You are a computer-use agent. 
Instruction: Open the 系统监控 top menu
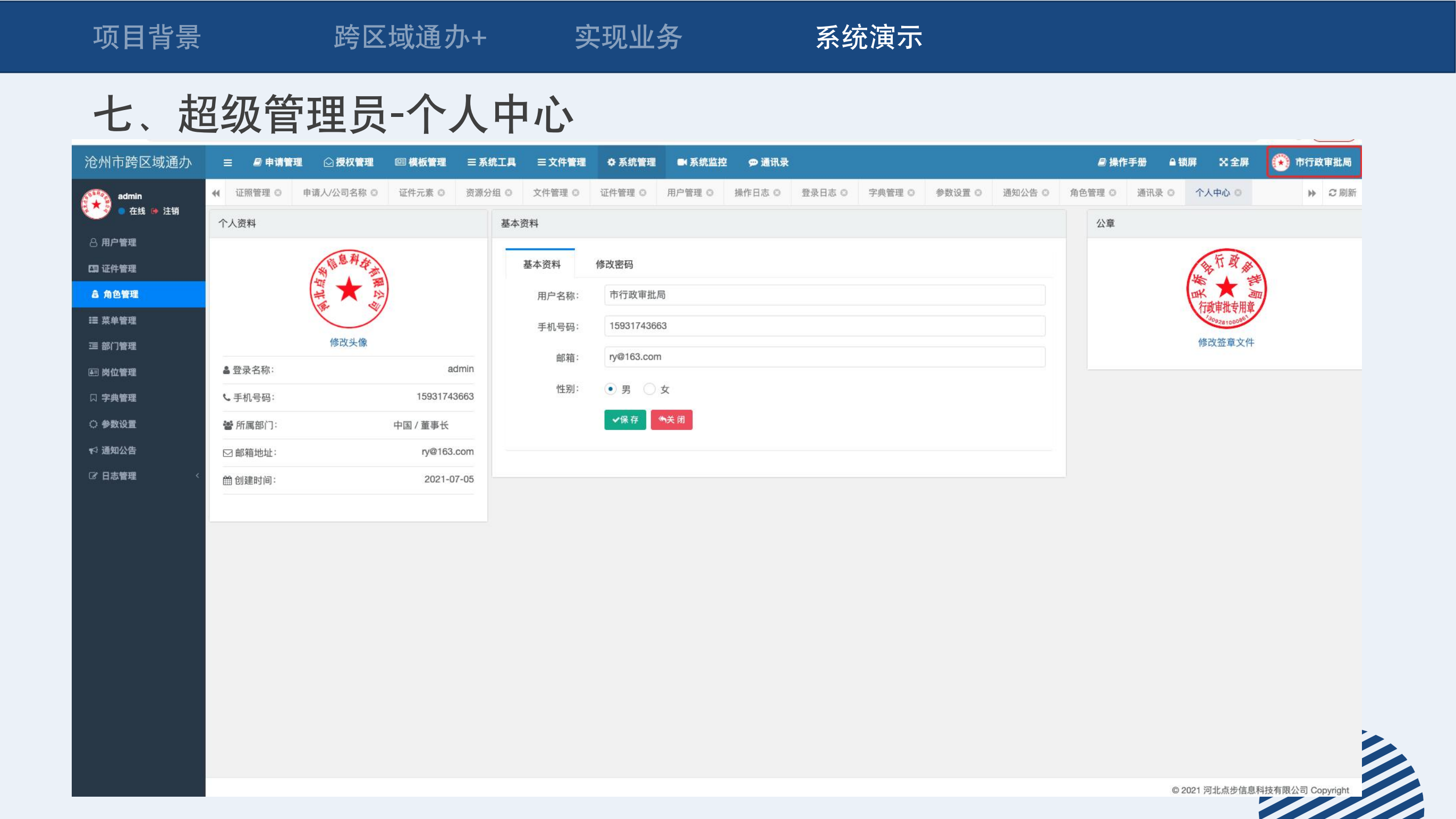(x=701, y=162)
